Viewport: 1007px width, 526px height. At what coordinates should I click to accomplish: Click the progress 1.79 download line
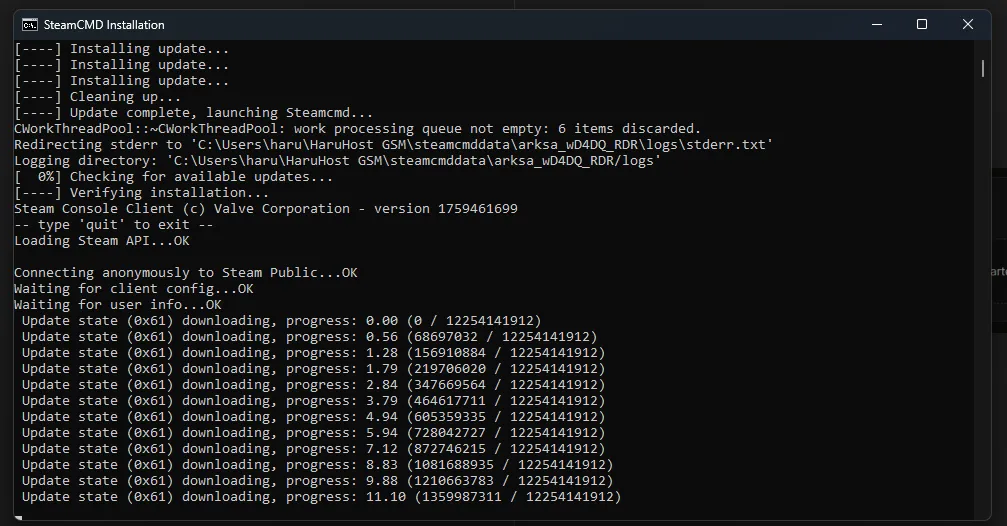[x=313, y=369]
